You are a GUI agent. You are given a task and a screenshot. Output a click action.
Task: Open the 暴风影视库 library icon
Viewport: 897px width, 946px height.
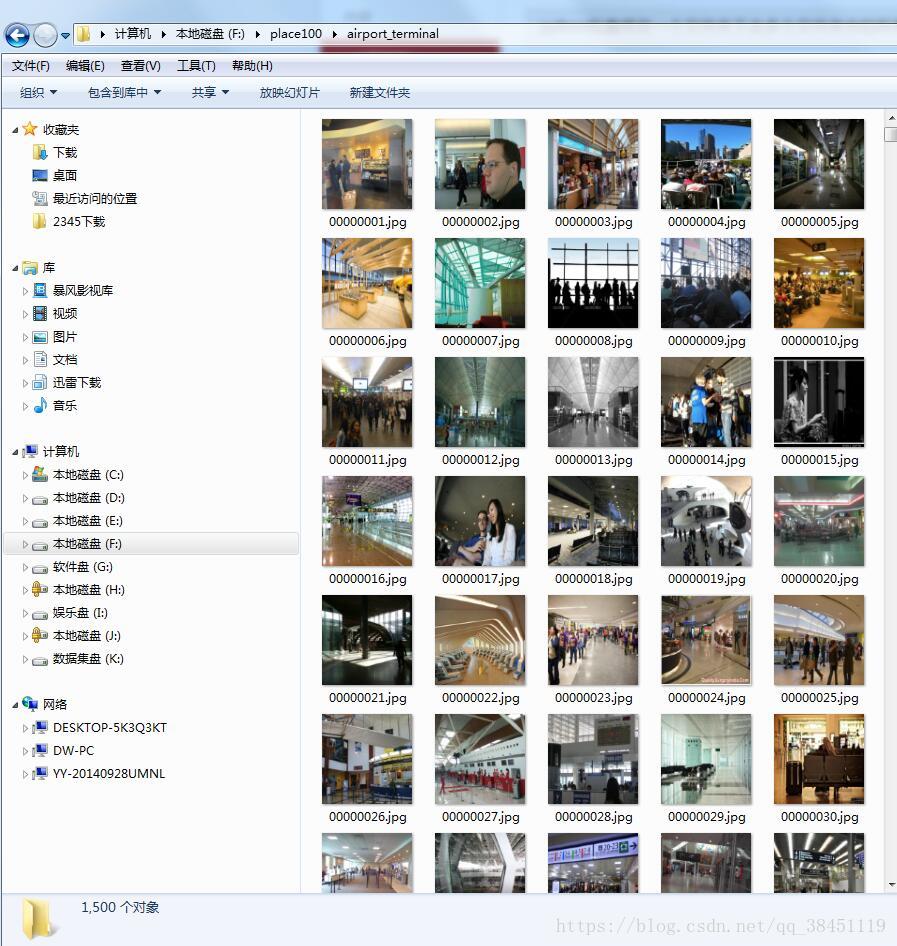point(40,290)
